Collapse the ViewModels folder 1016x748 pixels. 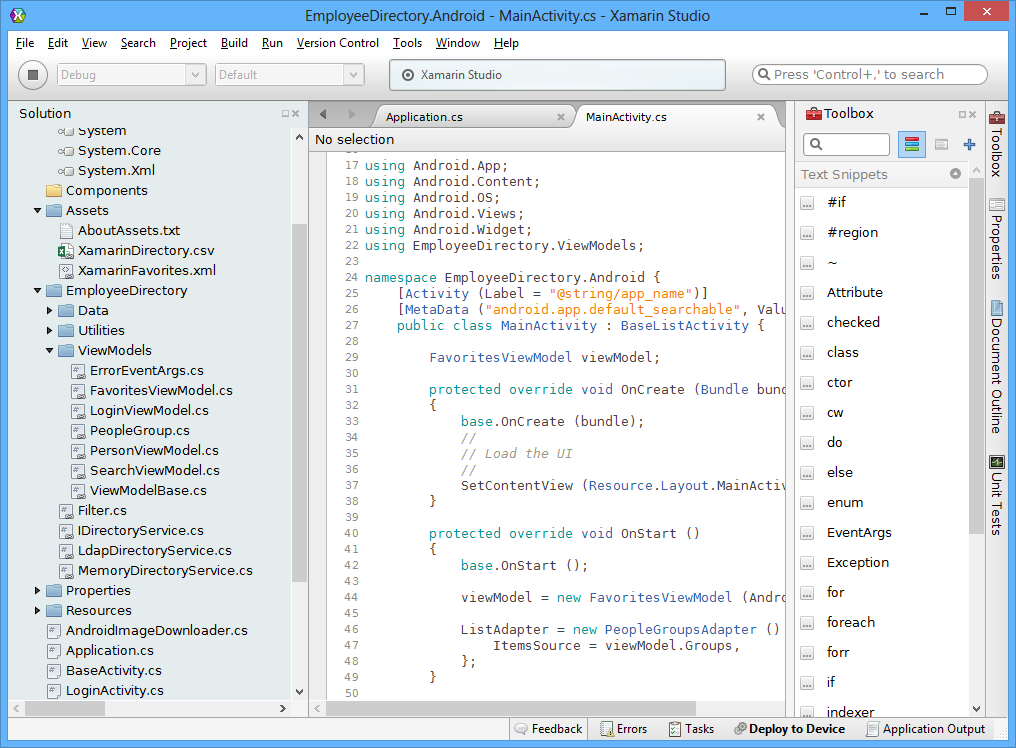49,351
